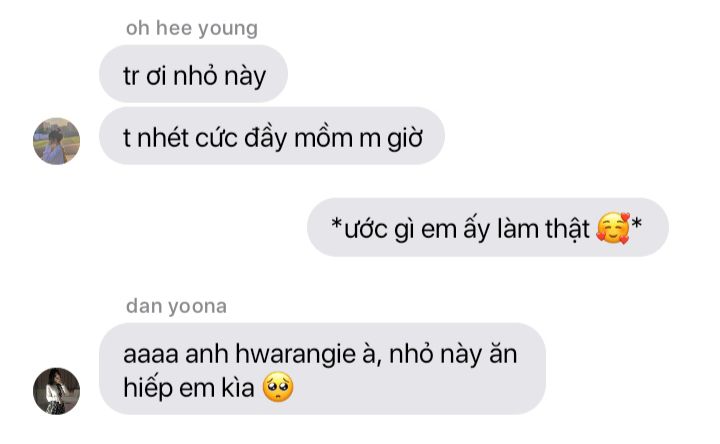The image size is (720, 444).
Task: Click the words 'hiếp em kìa' in the last message
Action: [x=189, y=388]
